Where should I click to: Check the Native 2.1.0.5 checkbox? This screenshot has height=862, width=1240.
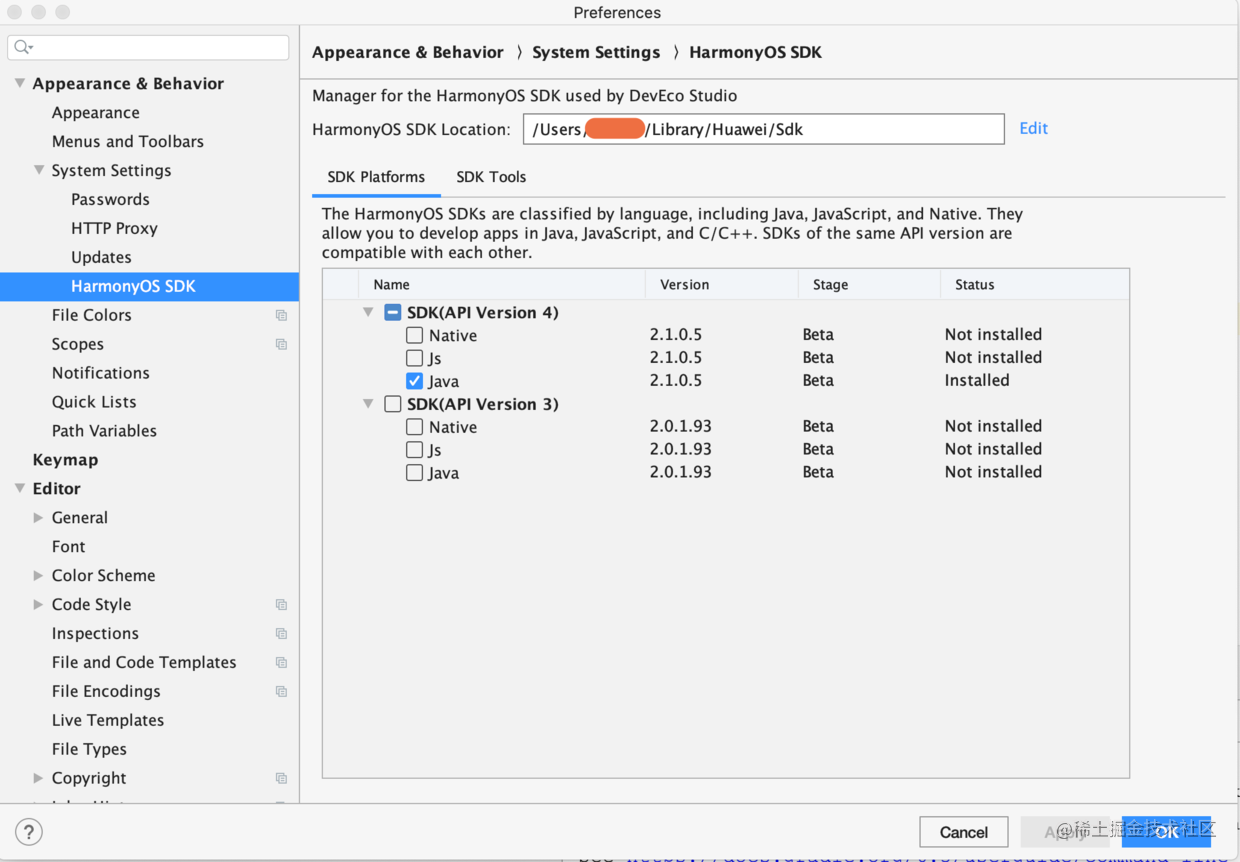[415, 335]
